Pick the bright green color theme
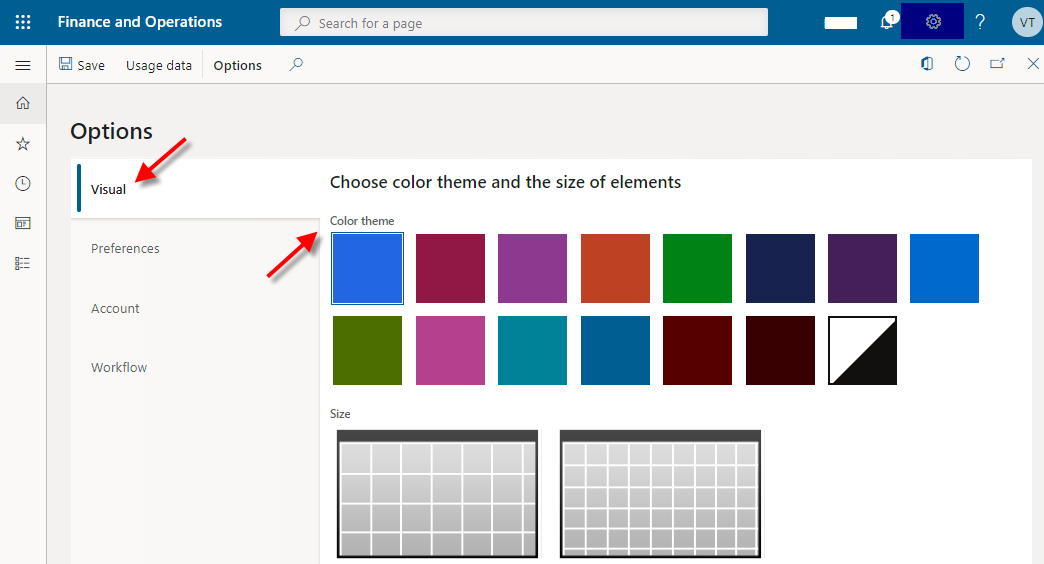This screenshot has width=1044, height=564. tap(697, 268)
